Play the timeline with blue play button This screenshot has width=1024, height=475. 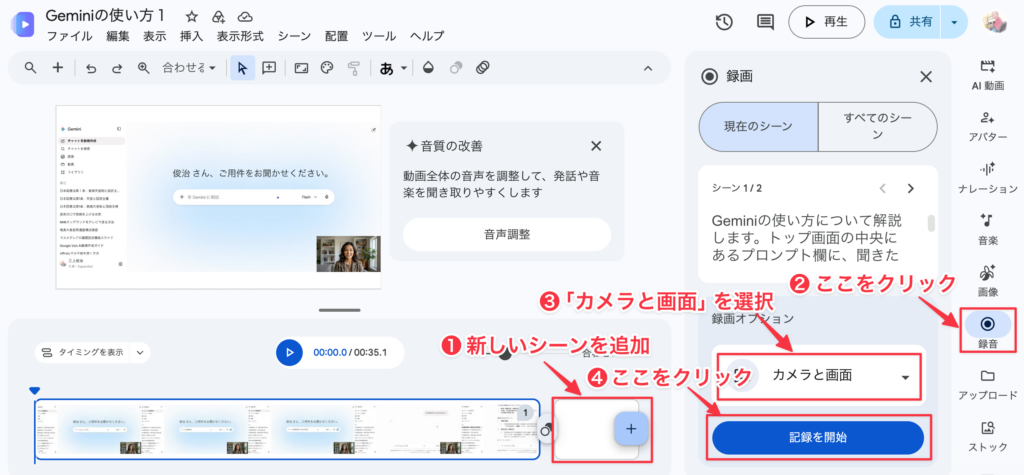289,352
